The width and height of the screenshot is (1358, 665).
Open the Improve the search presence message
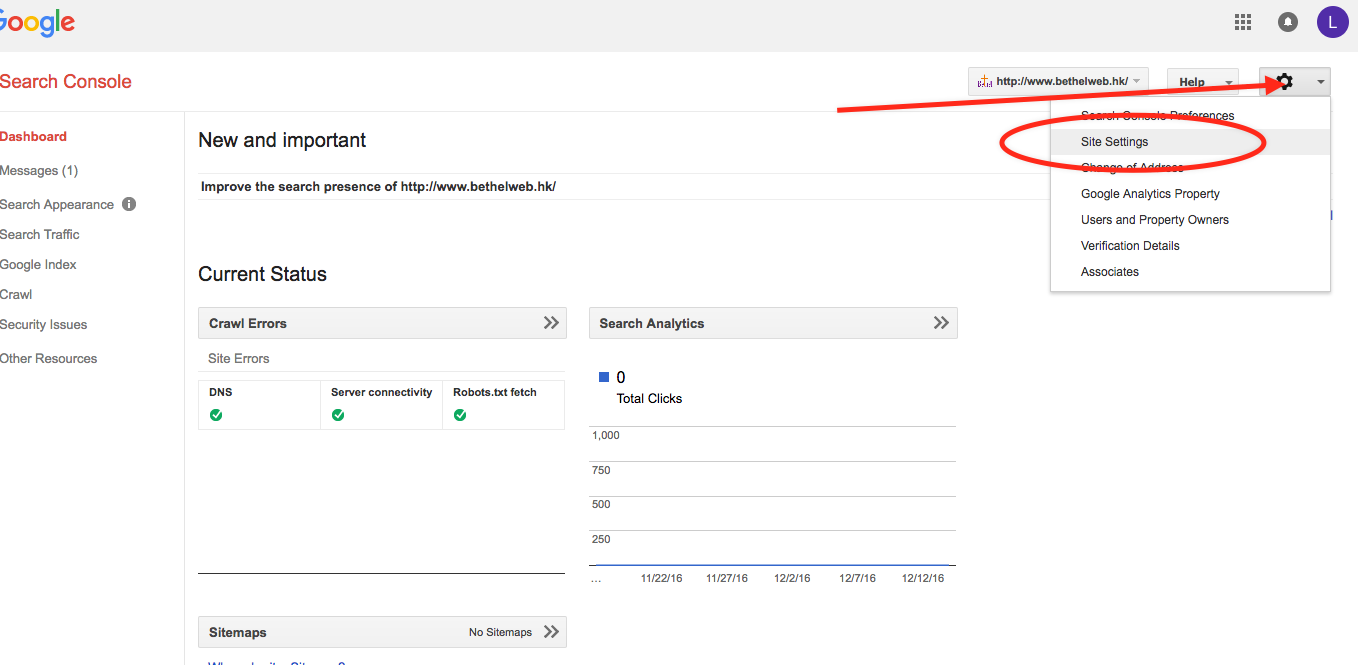[378, 187]
